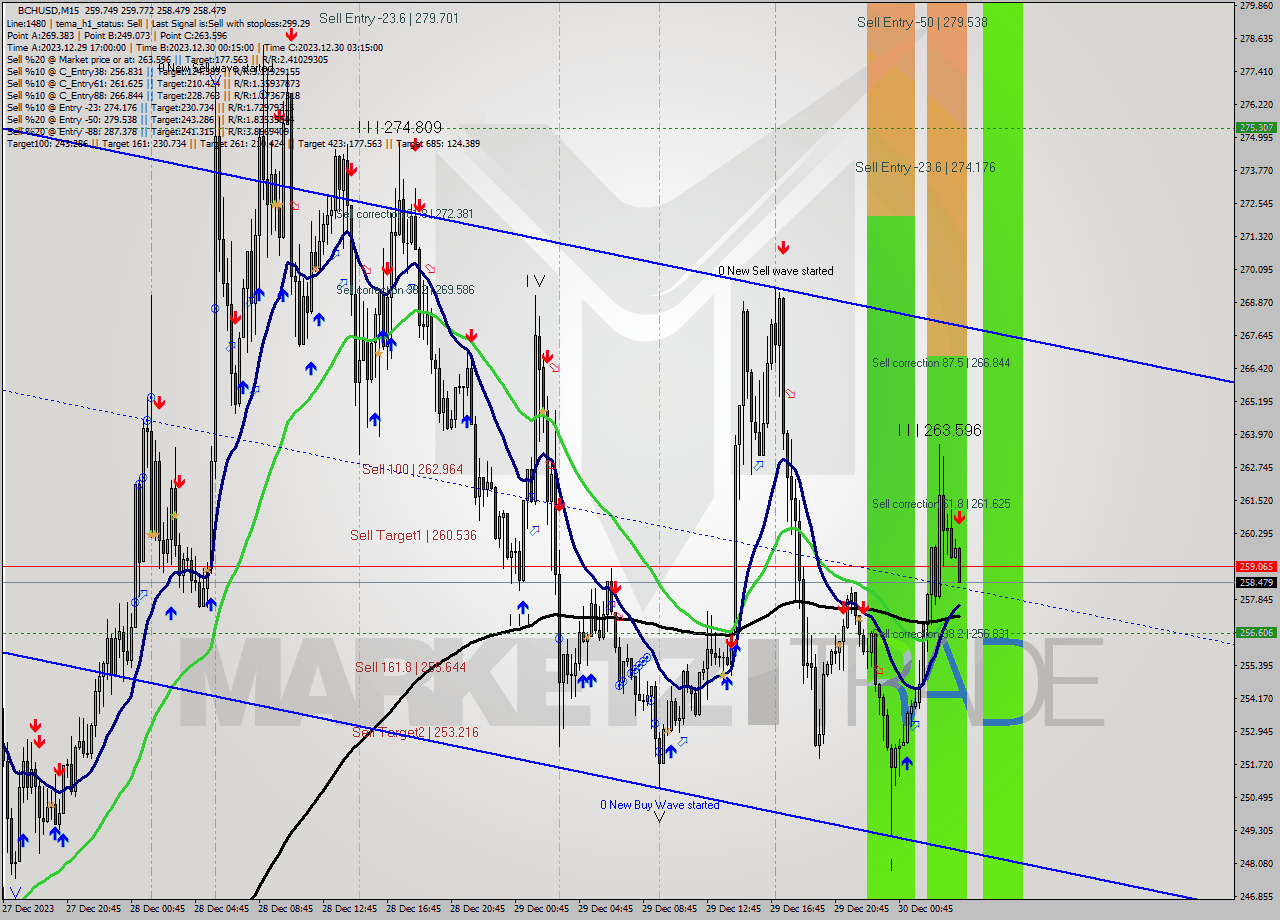Click the '29 Dec 12:45' time axis label
The image size is (1280, 920).
tap(733, 909)
